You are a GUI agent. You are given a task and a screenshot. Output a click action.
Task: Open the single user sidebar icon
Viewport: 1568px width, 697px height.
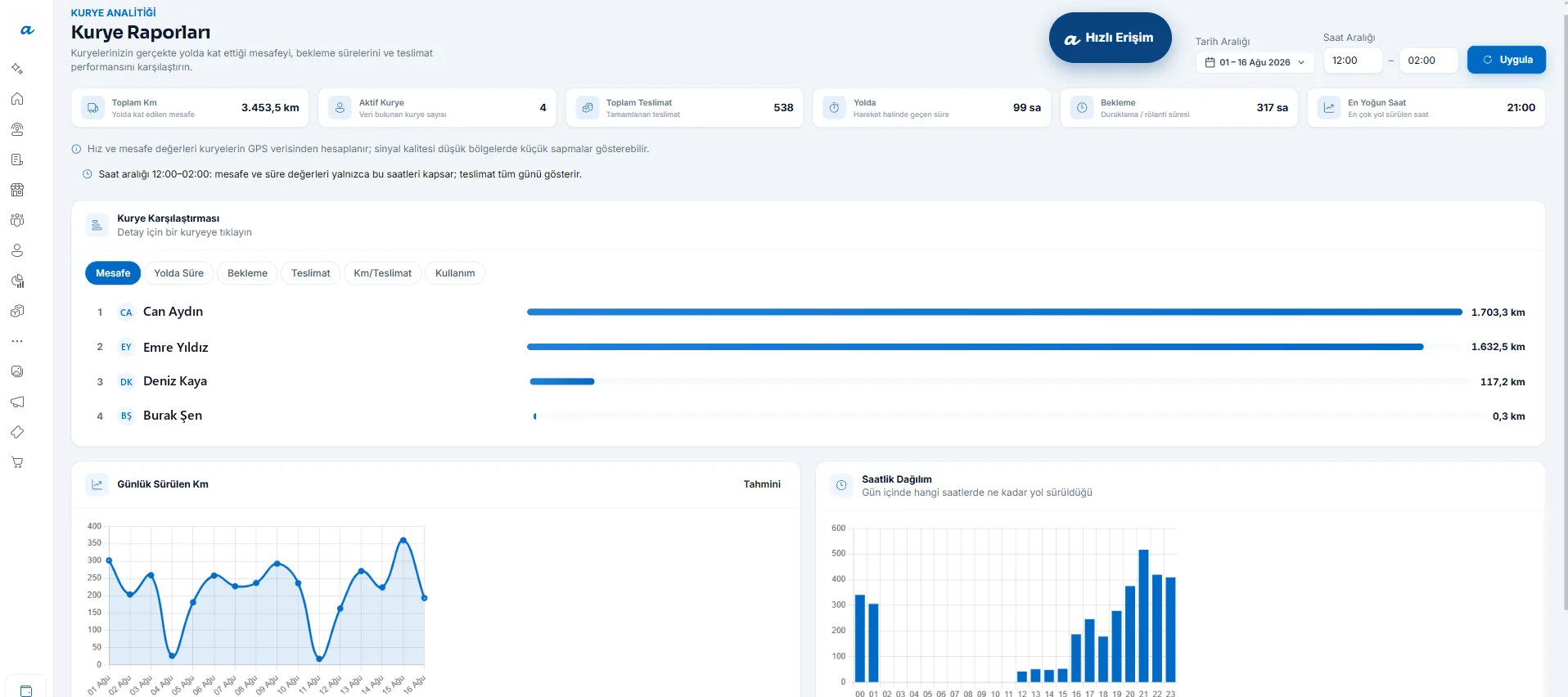(17, 250)
